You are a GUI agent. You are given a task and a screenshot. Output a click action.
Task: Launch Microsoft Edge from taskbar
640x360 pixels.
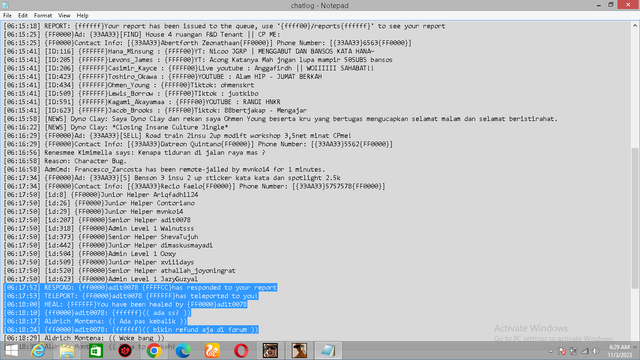click(x=183, y=351)
